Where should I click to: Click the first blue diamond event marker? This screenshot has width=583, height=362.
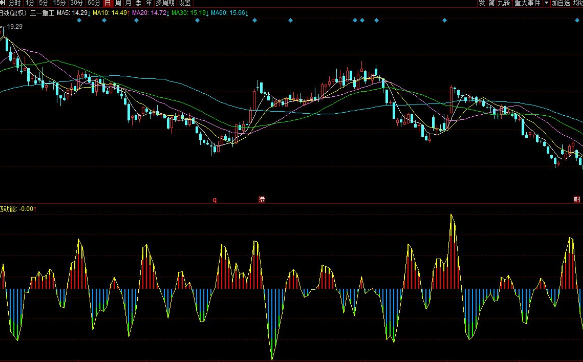point(79,20)
